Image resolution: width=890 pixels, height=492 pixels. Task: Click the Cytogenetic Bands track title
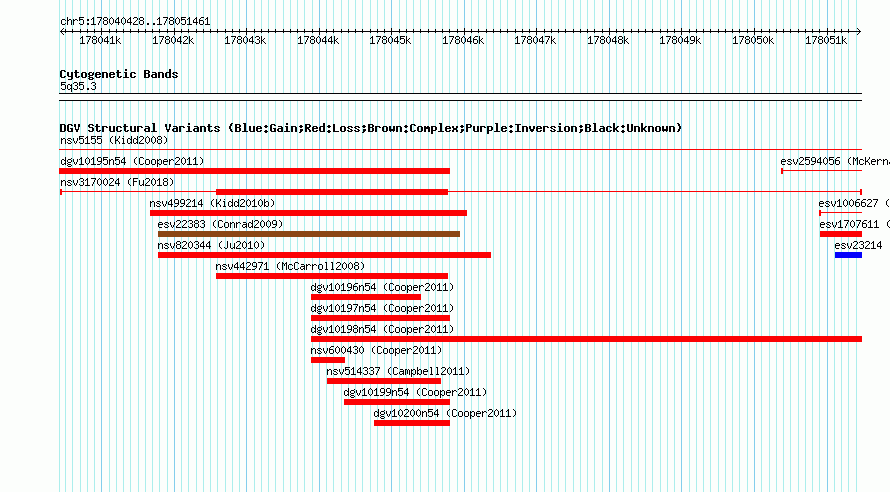click(119, 74)
